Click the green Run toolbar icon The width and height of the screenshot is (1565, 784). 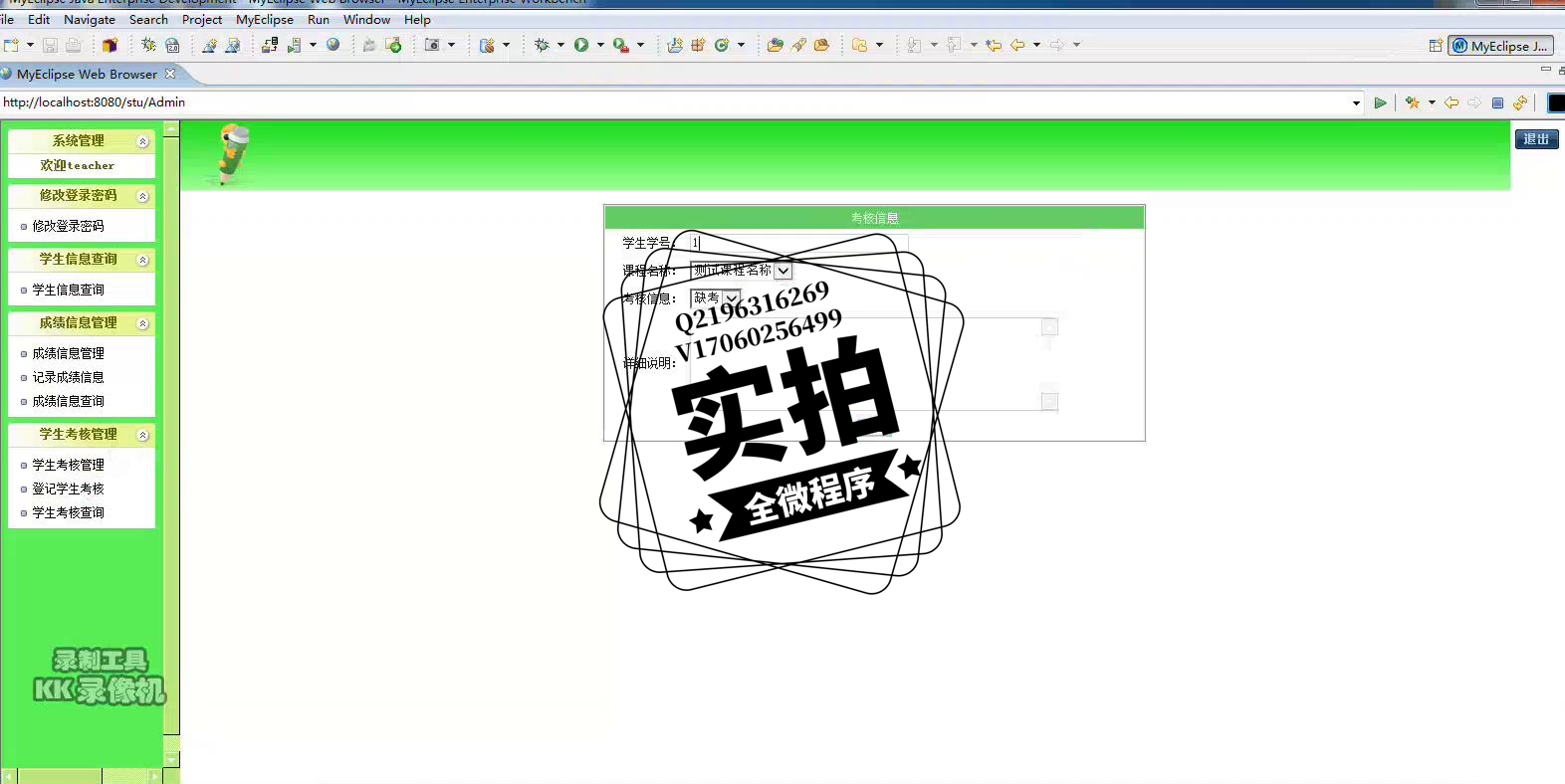pyautogui.click(x=581, y=45)
